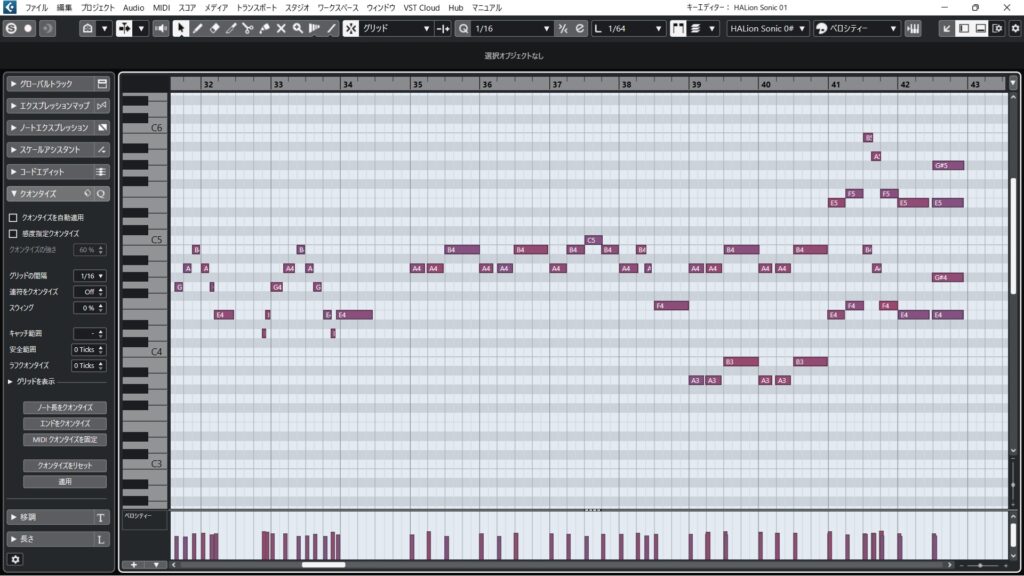Choose the Zoom magnifier tool

(298, 29)
